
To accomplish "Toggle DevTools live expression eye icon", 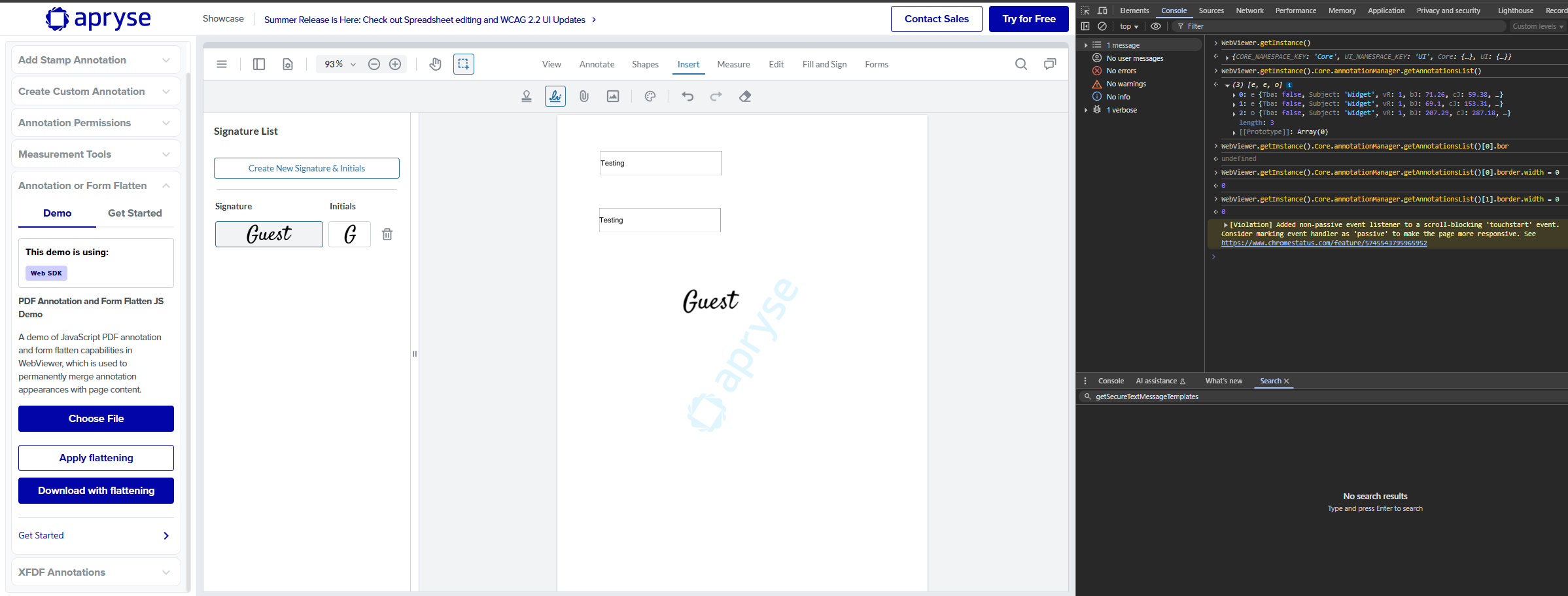I will coord(1156,26).
